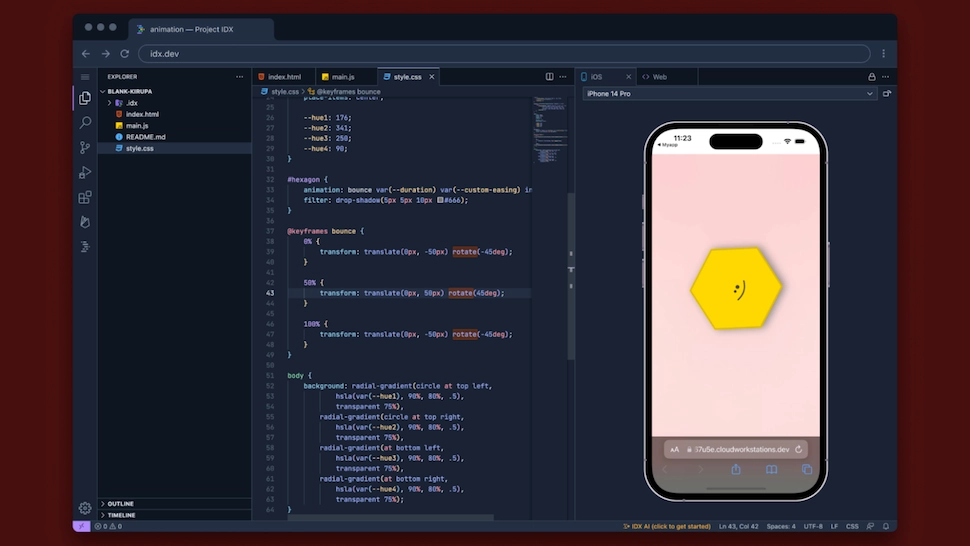
Task: Change indentation via Spaces: 4
Action: 781,526
